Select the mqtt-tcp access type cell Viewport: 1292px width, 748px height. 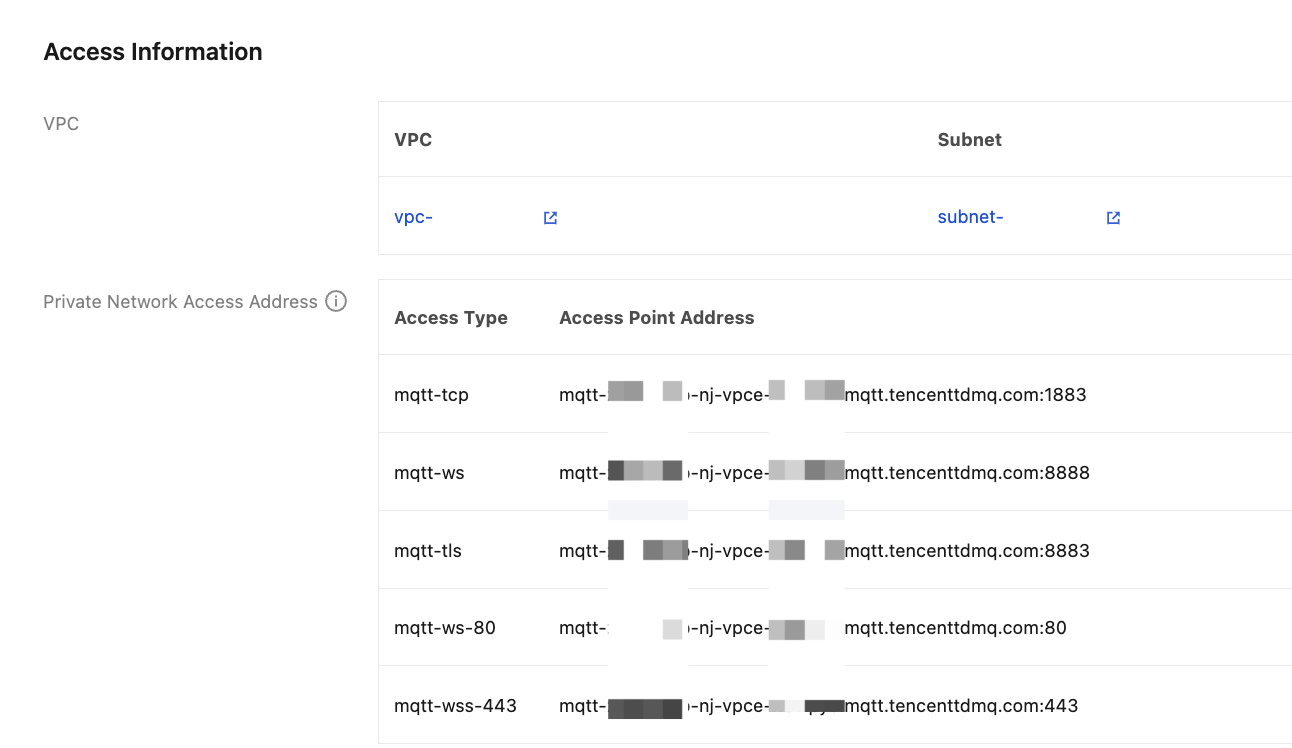(431, 395)
